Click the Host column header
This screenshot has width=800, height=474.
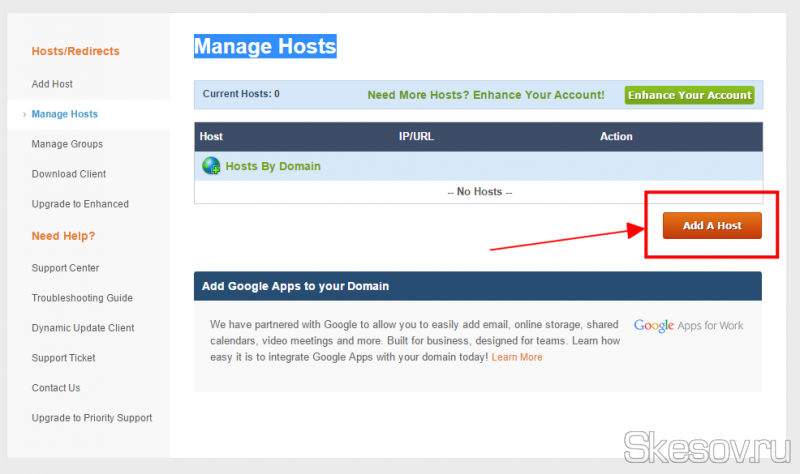pyautogui.click(x=211, y=136)
